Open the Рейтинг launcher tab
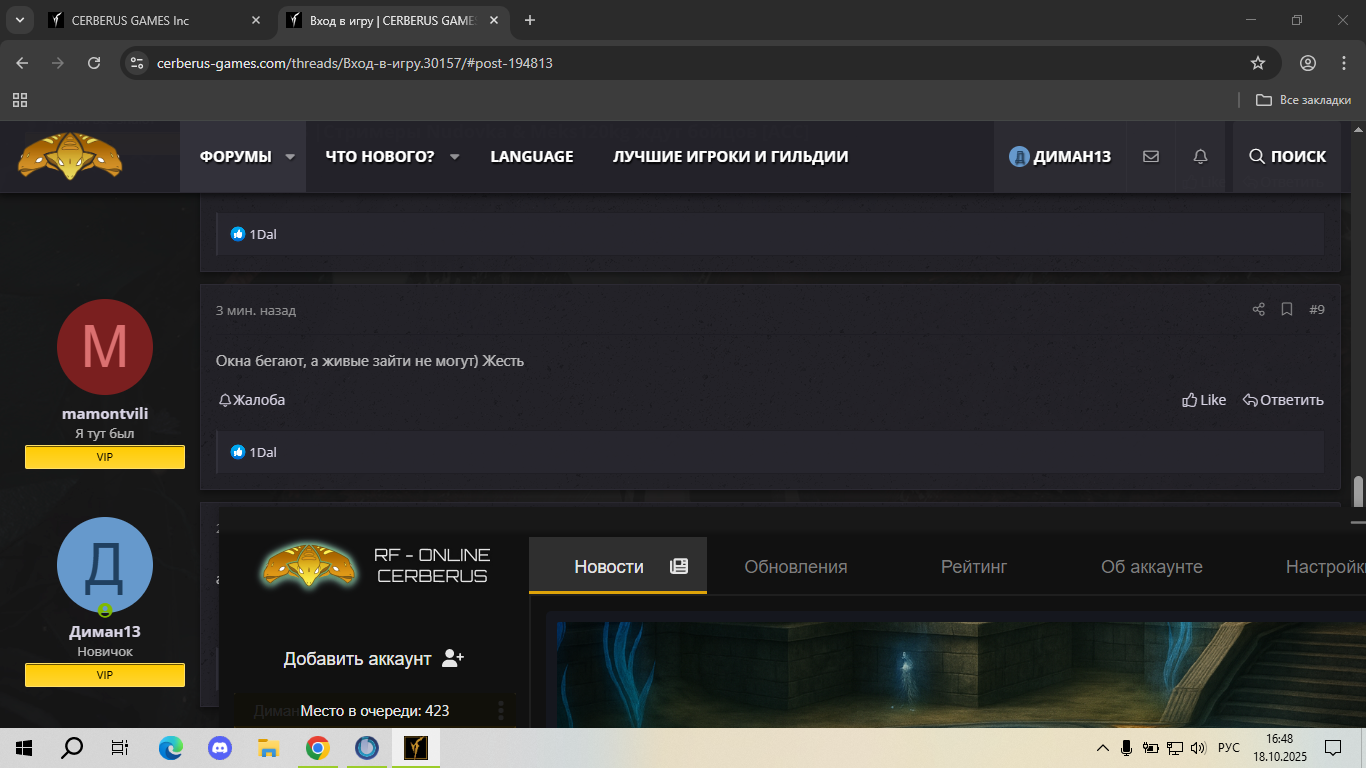 tap(973, 567)
